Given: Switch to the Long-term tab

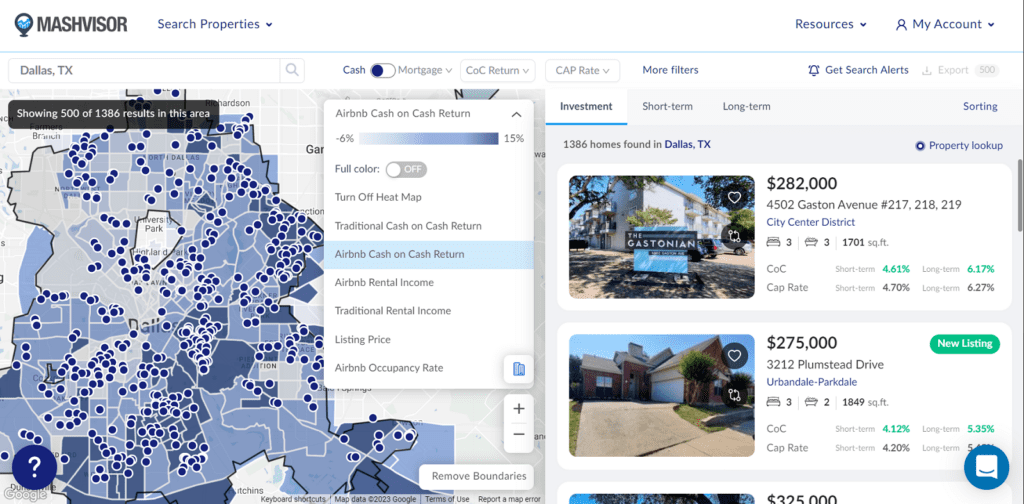Looking at the screenshot, I should (746, 106).
